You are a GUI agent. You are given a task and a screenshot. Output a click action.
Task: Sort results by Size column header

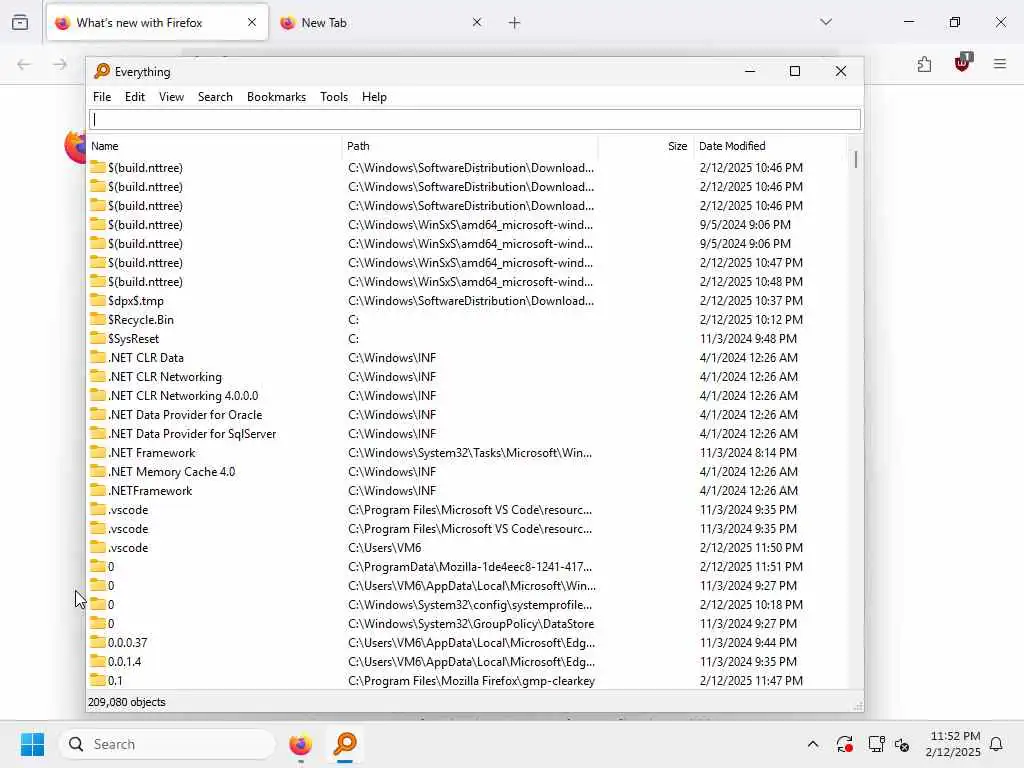pyautogui.click(x=645, y=146)
